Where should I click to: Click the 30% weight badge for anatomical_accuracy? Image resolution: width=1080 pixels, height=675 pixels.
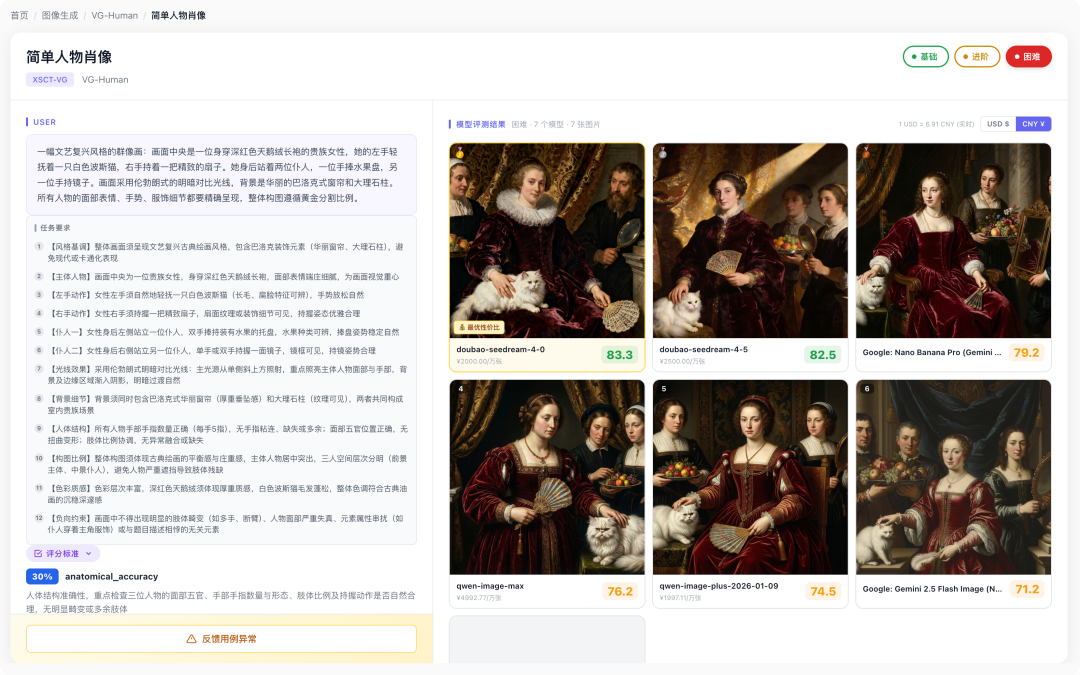(42, 577)
